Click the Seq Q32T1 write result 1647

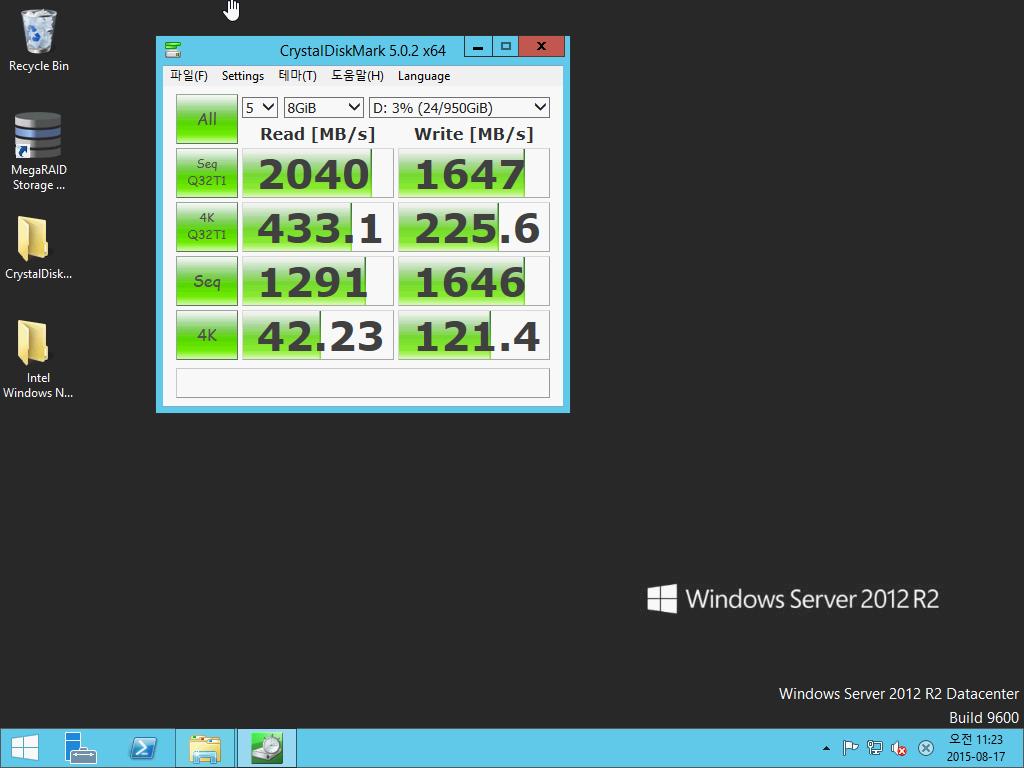click(x=473, y=173)
